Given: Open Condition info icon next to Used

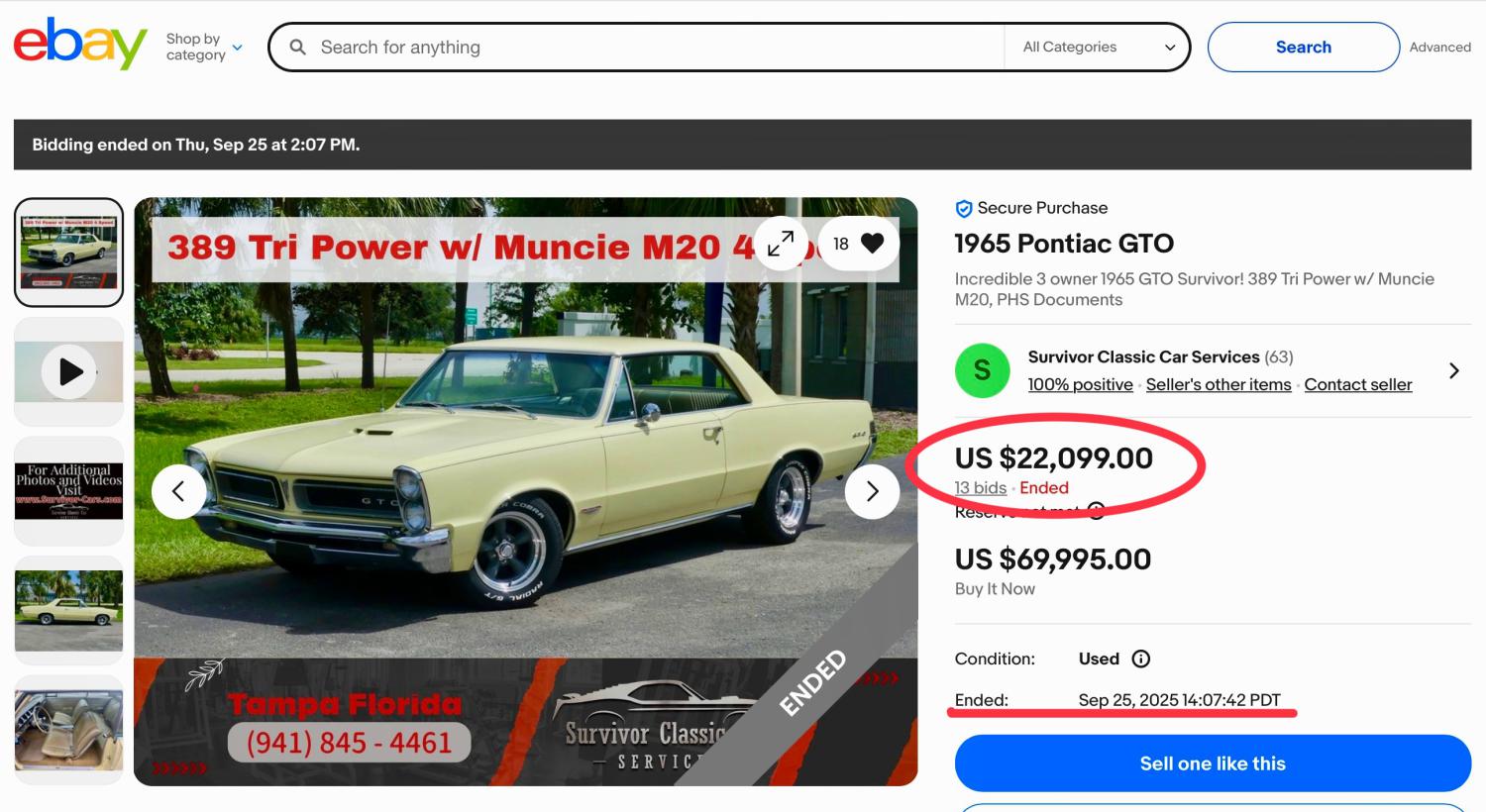Looking at the screenshot, I should coord(1141,660).
